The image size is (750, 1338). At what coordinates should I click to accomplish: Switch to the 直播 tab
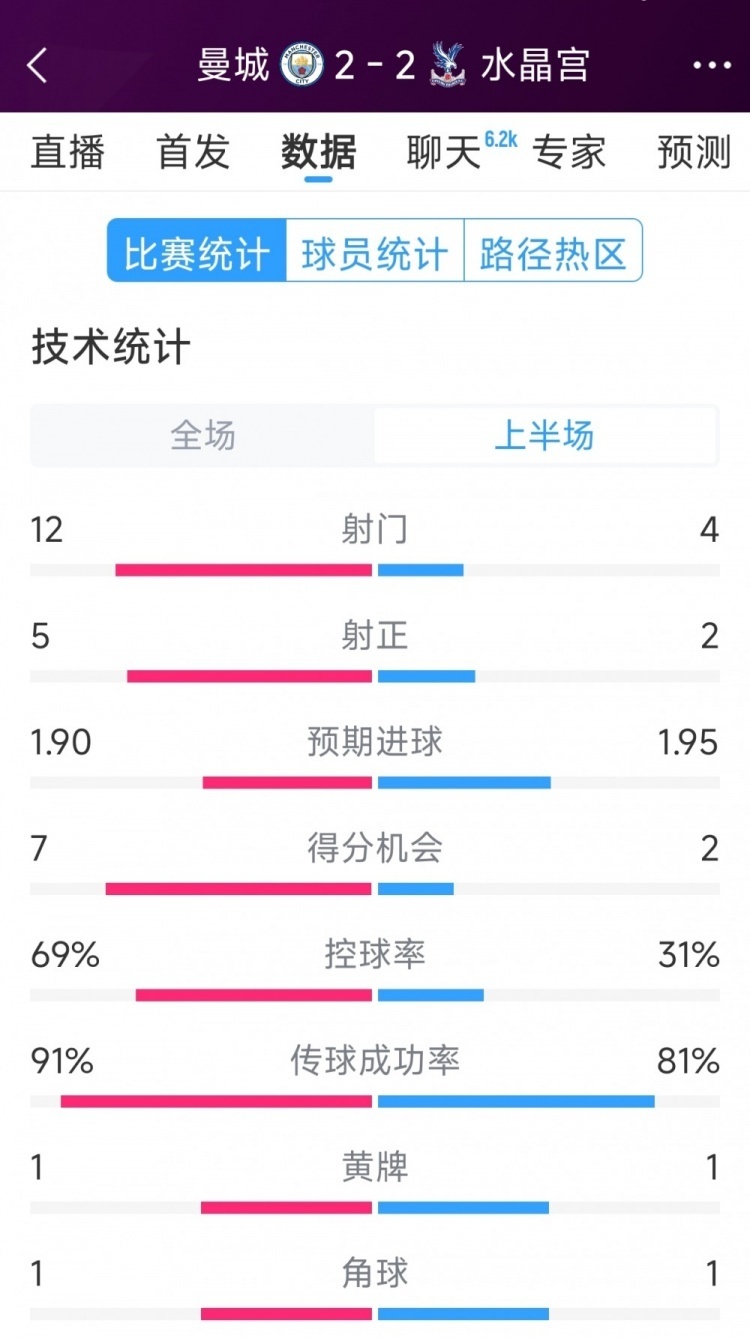(x=70, y=153)
